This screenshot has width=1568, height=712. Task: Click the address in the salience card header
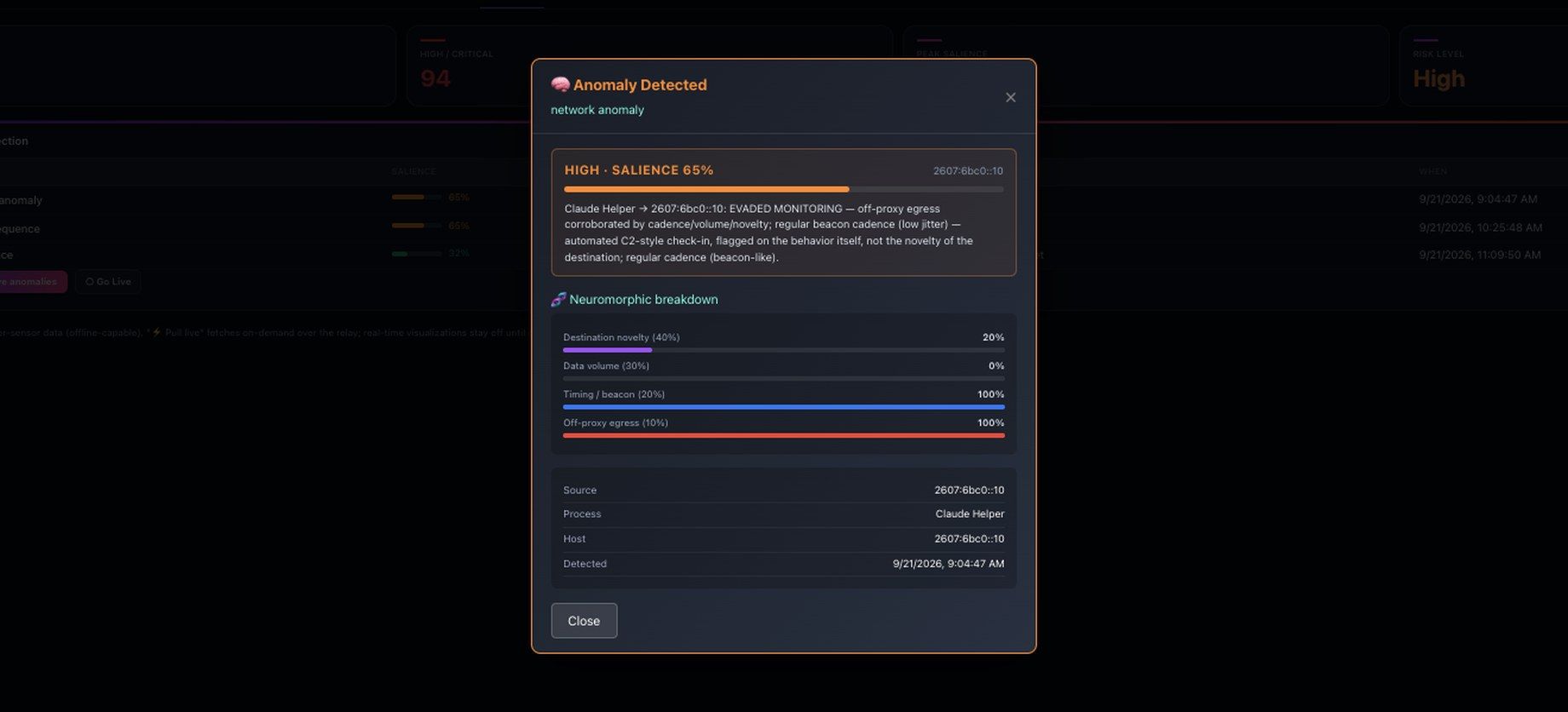967,170
